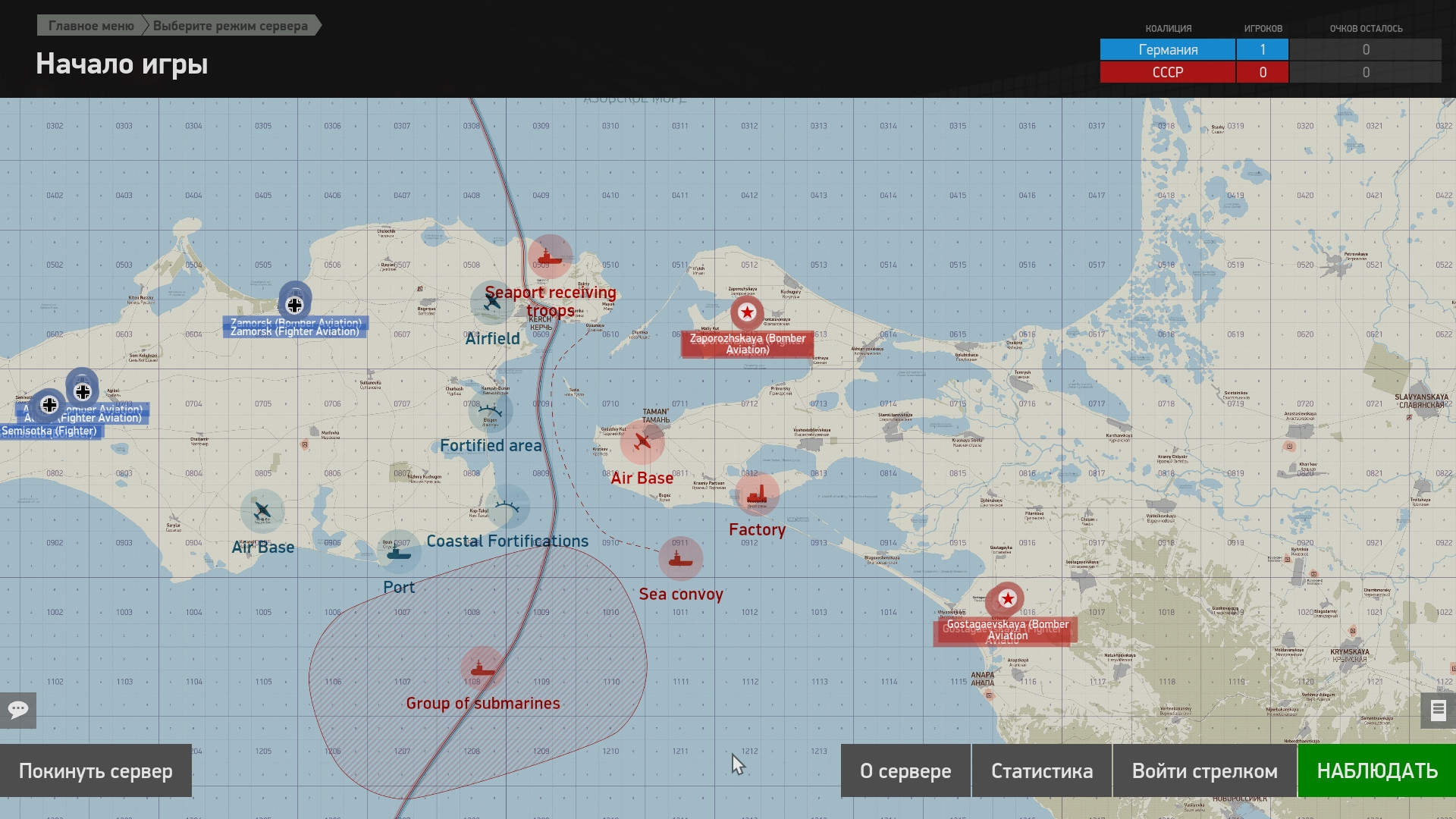The image size is (1456, 819).
Task: Select the German Airfield icon near Kerch
Action: 492,303
